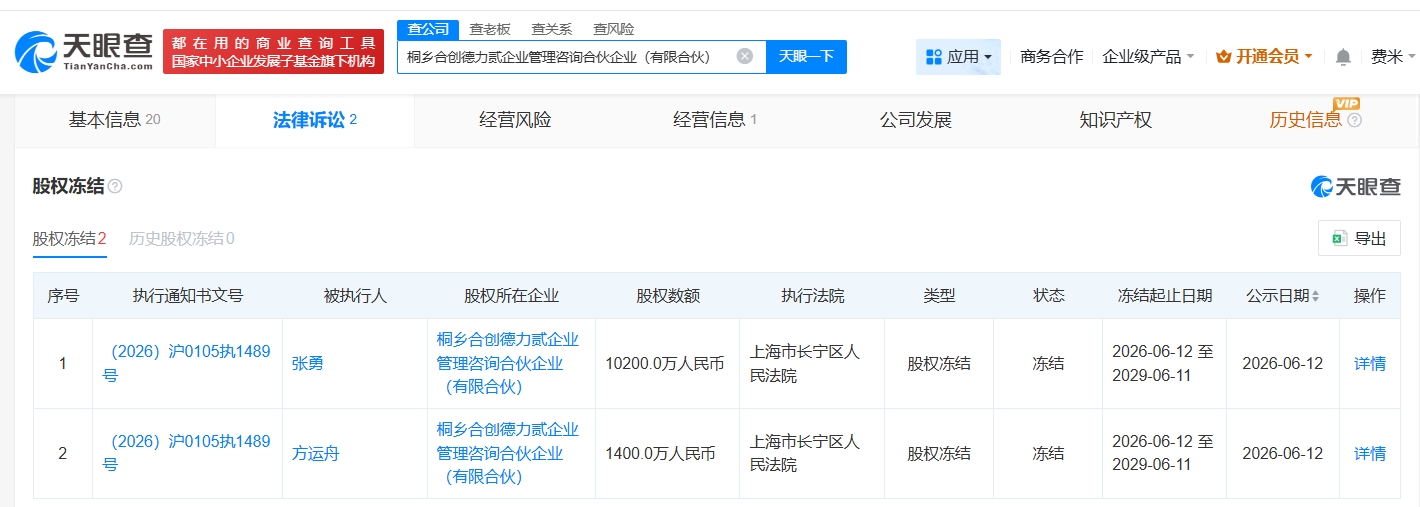Open the 公司发展 tab
This screenshot has width=1420, height=507.
[915, 120]
